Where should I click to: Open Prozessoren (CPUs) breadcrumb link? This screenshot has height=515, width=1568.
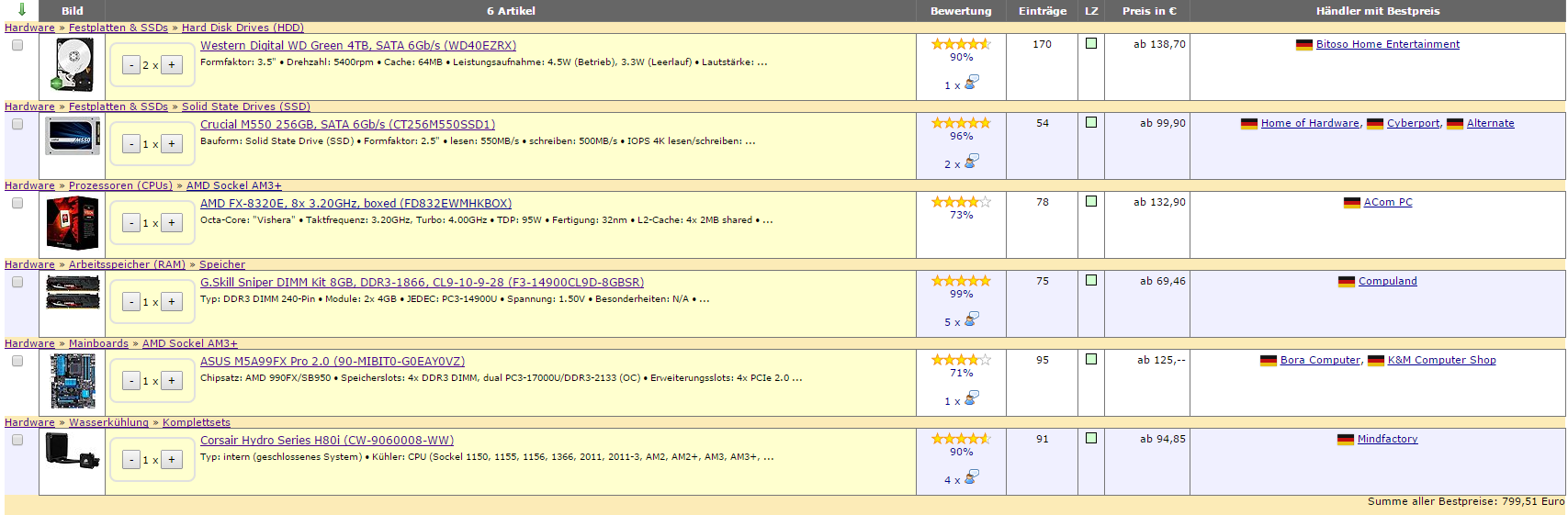120,185
